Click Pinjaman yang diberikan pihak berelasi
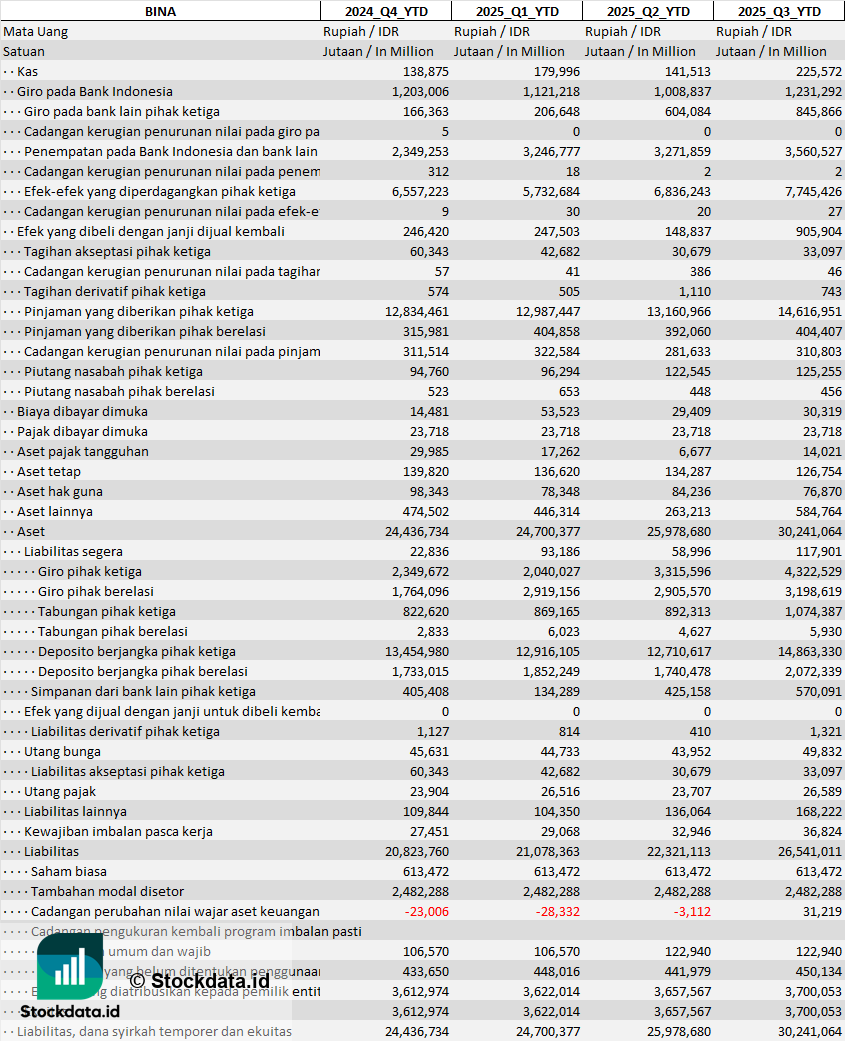The image size is (845, 1041). pyautogui.click(x=145, y=331)
